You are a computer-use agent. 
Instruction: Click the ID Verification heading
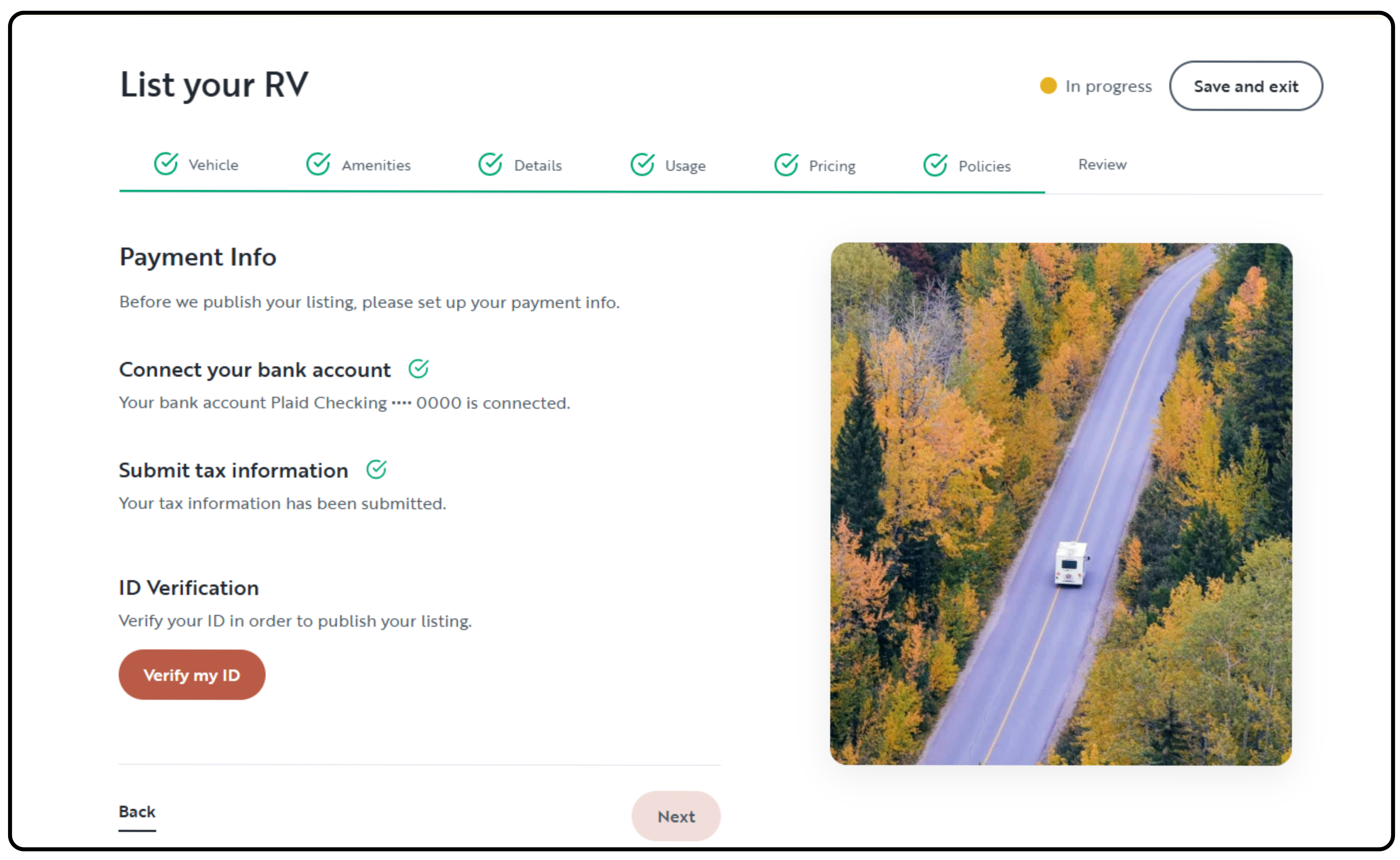188,588
